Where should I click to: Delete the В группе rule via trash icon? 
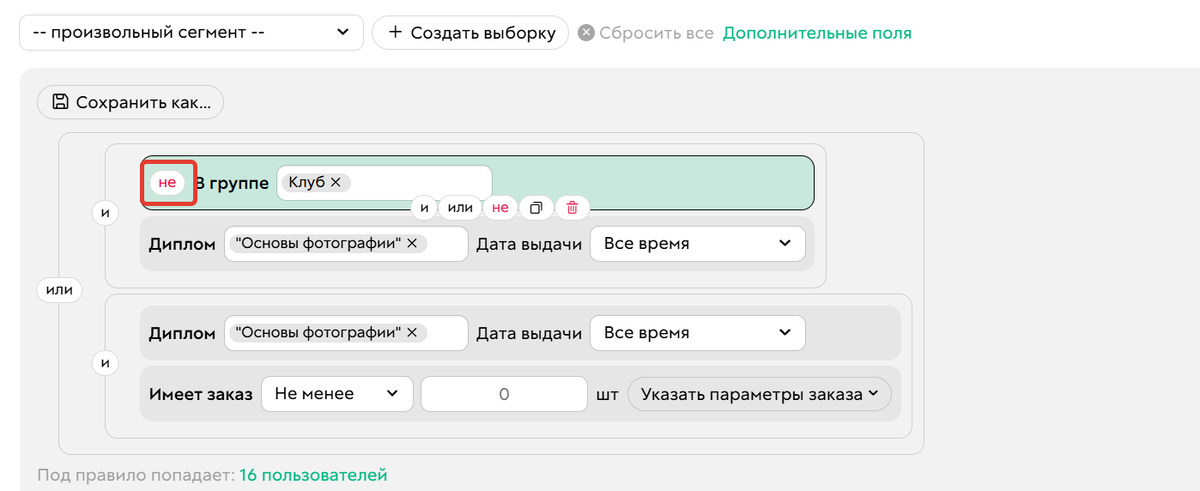pos(572,208)
